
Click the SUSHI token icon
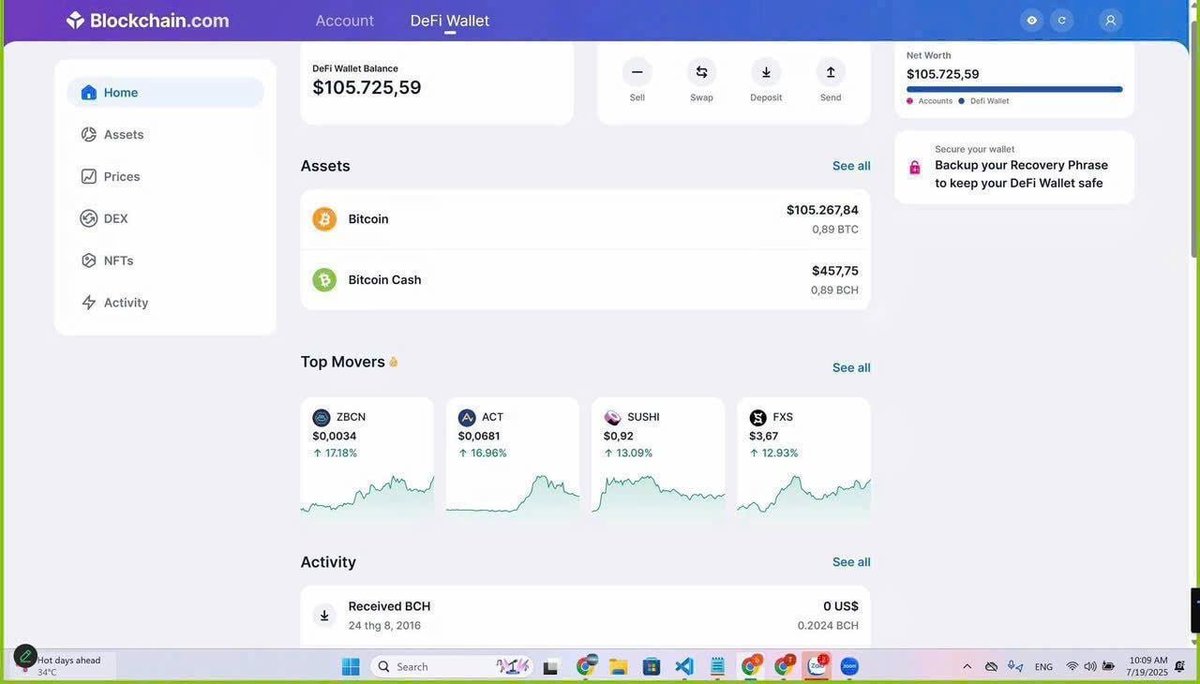(612, 418)
